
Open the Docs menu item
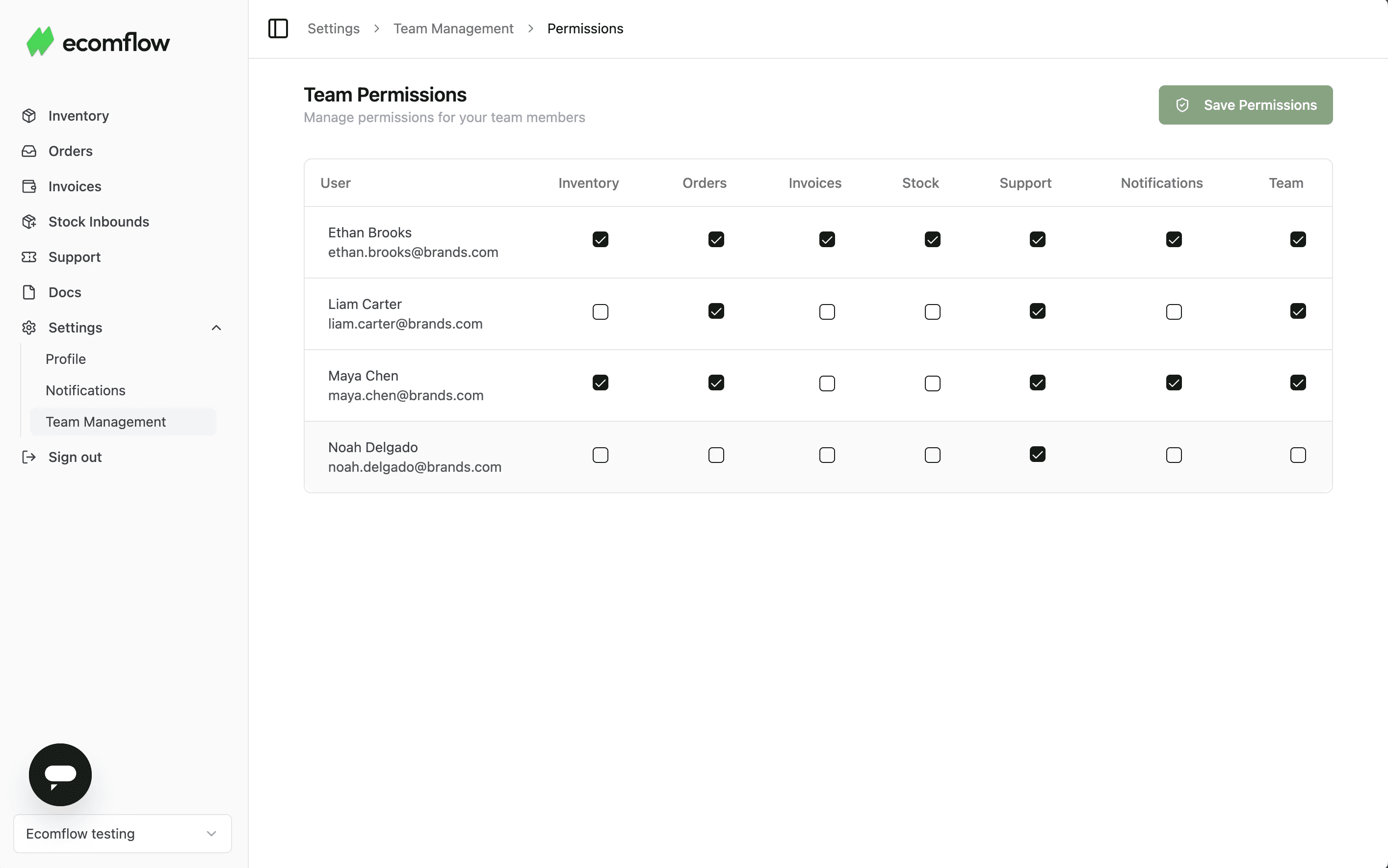pos(65,292)
